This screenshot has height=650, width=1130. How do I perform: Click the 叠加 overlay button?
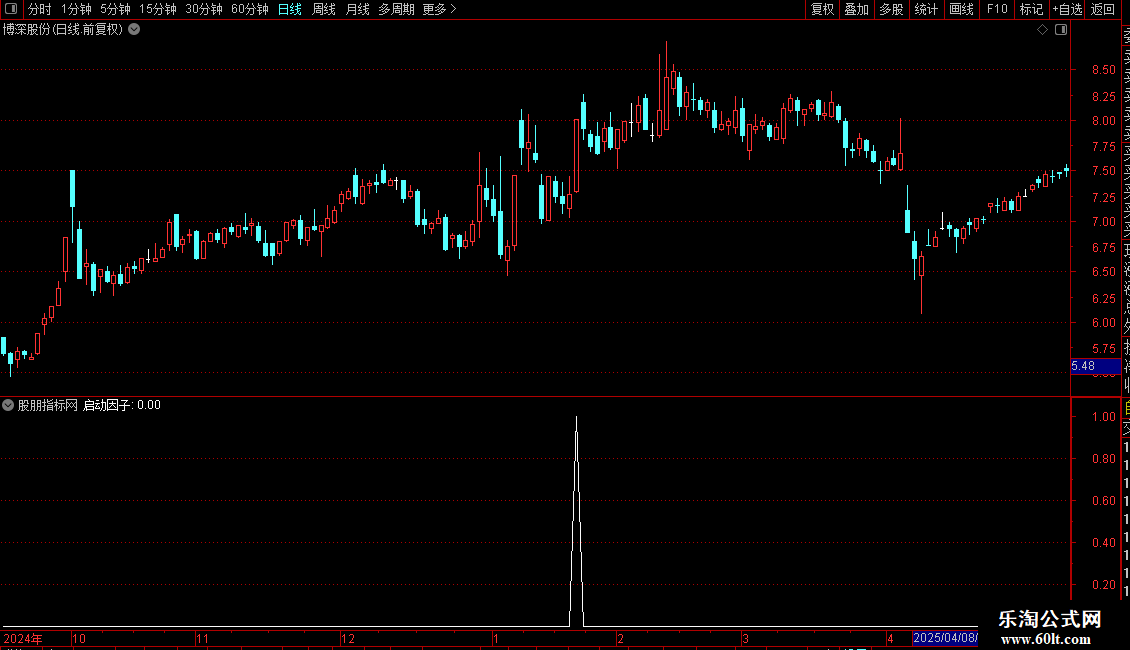(x=856, y=9)
